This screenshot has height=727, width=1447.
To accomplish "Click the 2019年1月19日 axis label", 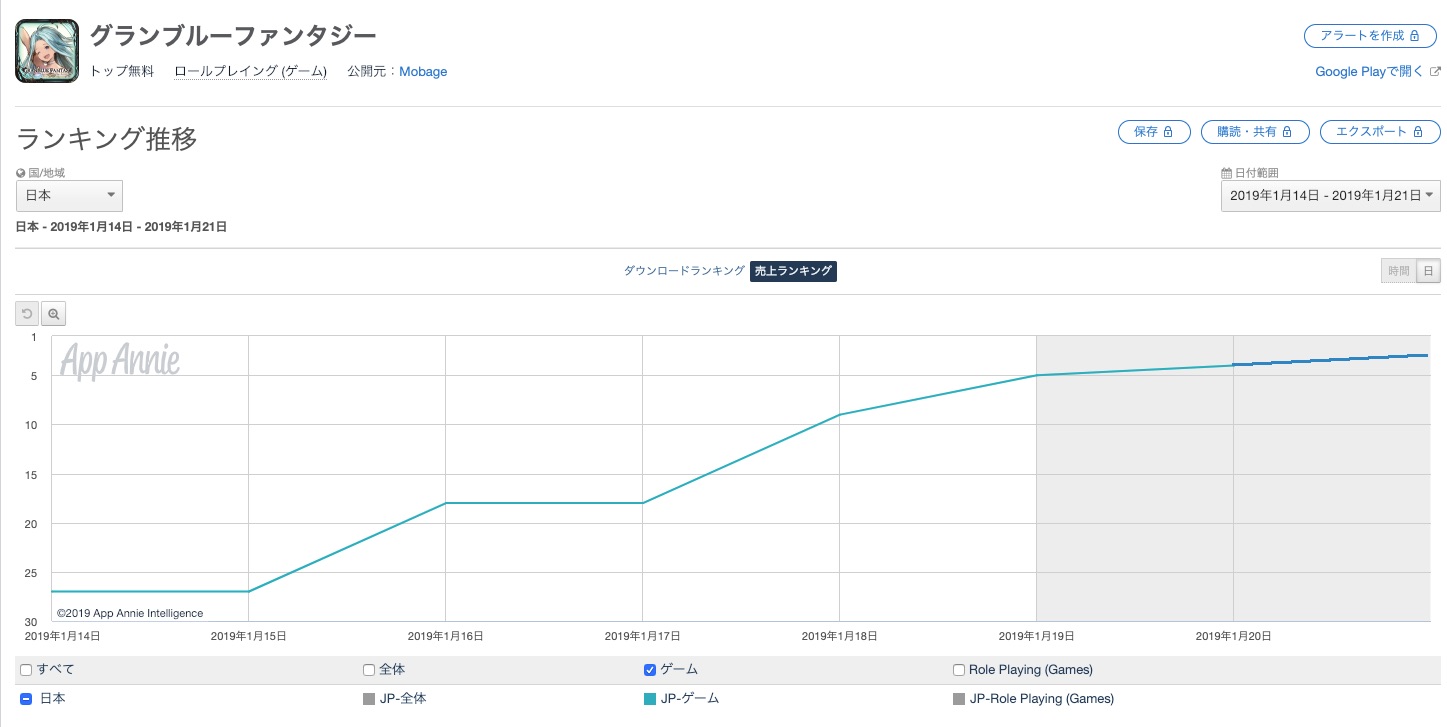I will (1037, 635).
